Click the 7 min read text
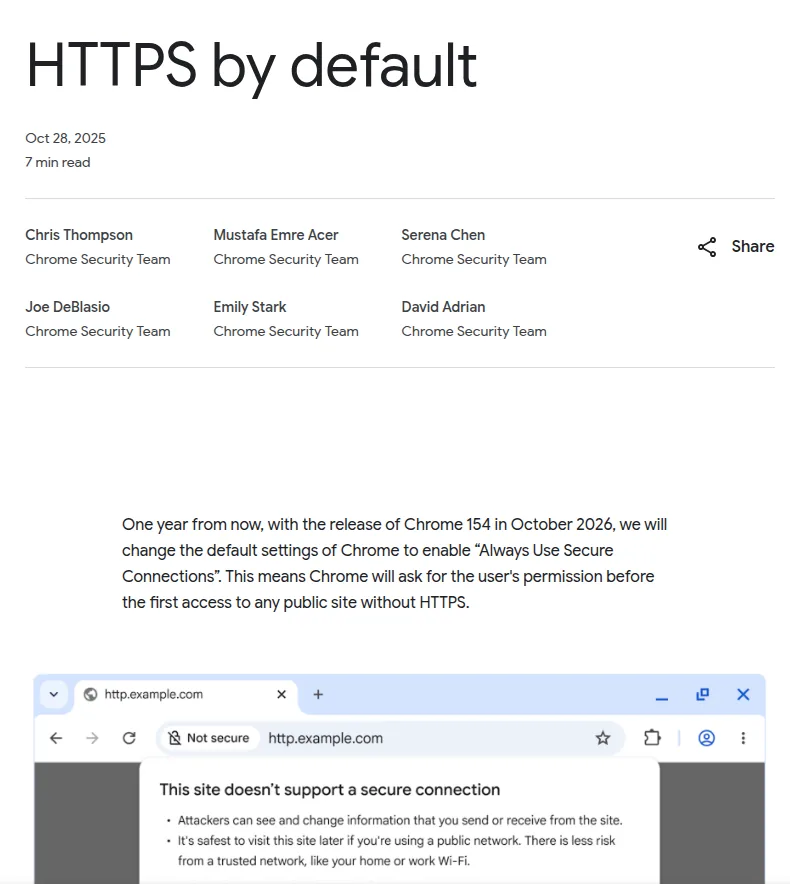Image resolution: width=790 pixels, height=890 pixels. point(57,162)
